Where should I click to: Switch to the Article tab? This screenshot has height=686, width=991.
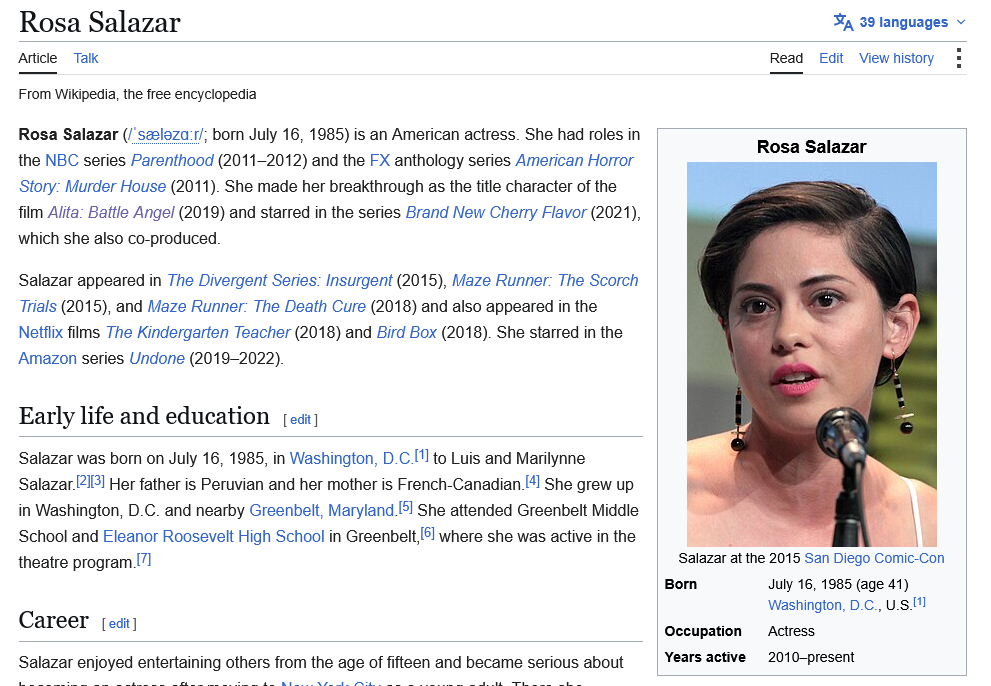(x=37, y=58)
